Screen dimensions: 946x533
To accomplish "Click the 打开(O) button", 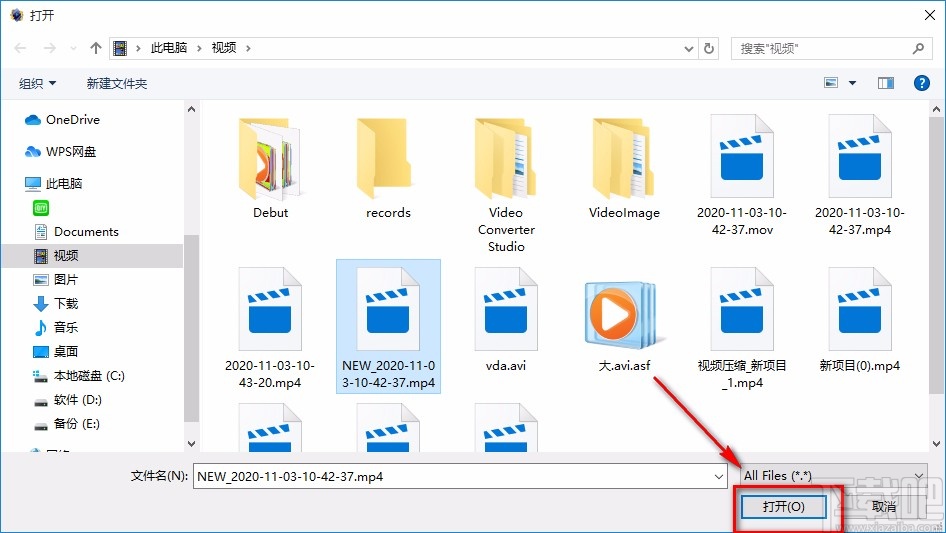I will click(x=783, y=506).
